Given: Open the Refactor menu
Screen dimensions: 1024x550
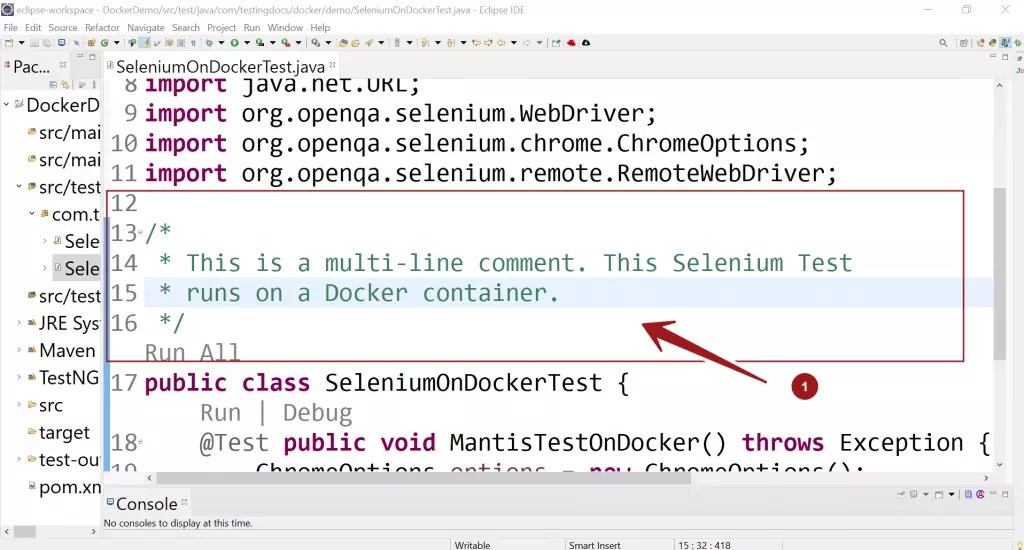Looking at the screenshot, I should coord(102,27).
